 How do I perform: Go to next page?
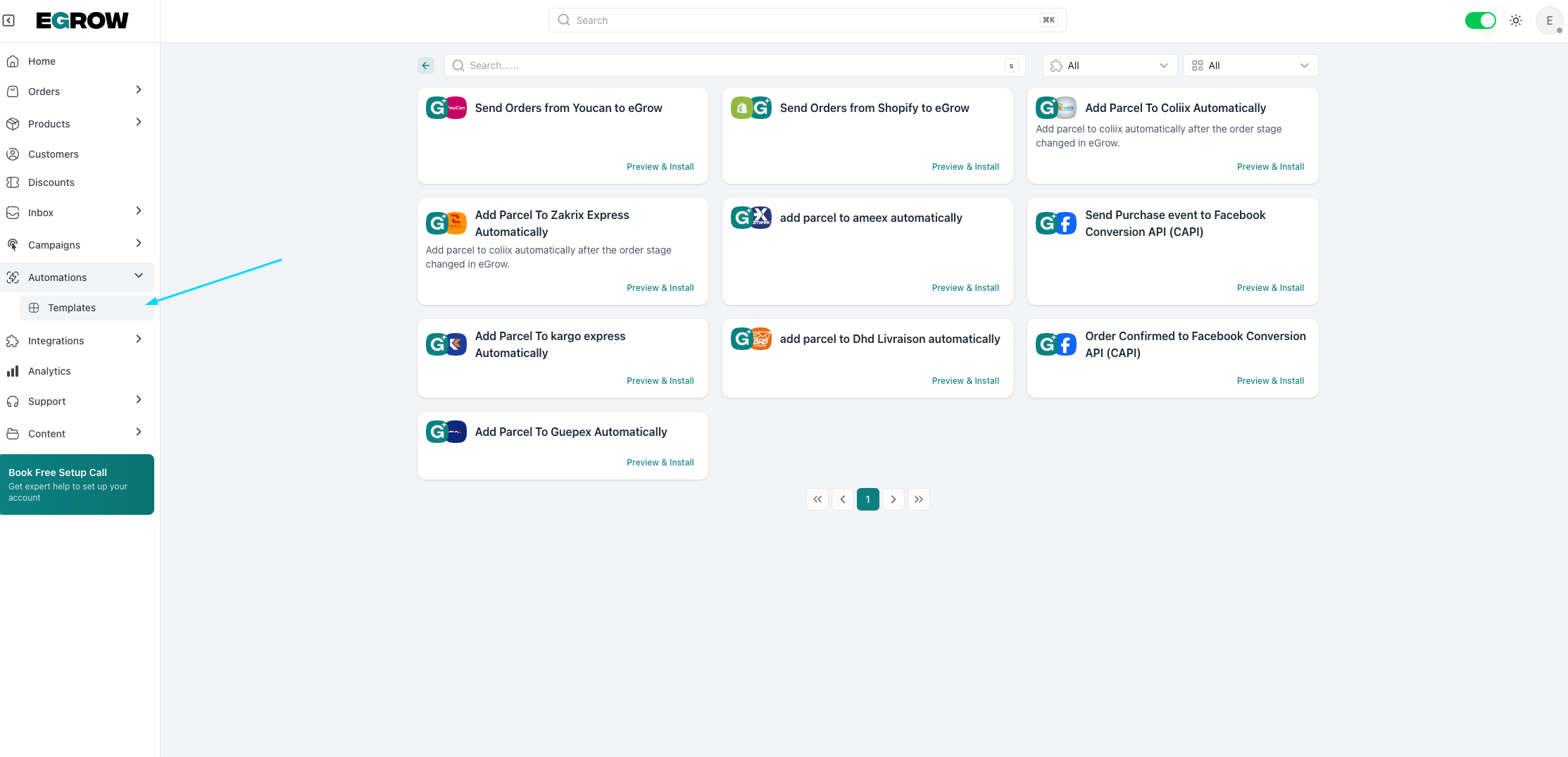pyautogui.click(x=893, y=499)
